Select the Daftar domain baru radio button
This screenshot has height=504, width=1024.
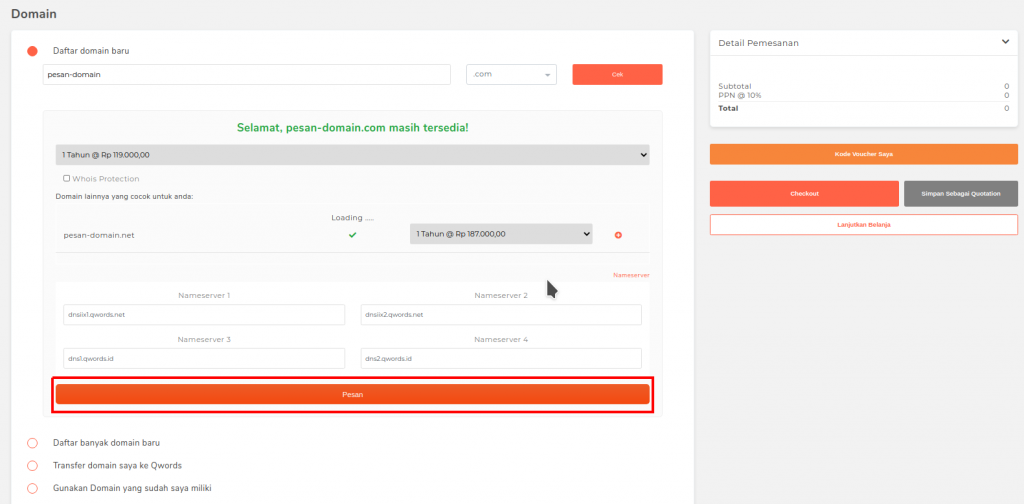pos(32,51)
